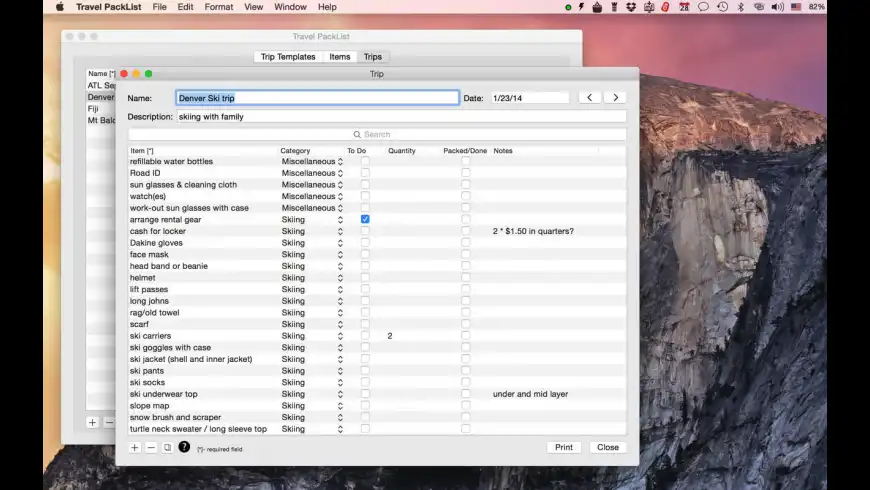Click the Description field
The height and width of the screenshot is (490, 870).
402,117
